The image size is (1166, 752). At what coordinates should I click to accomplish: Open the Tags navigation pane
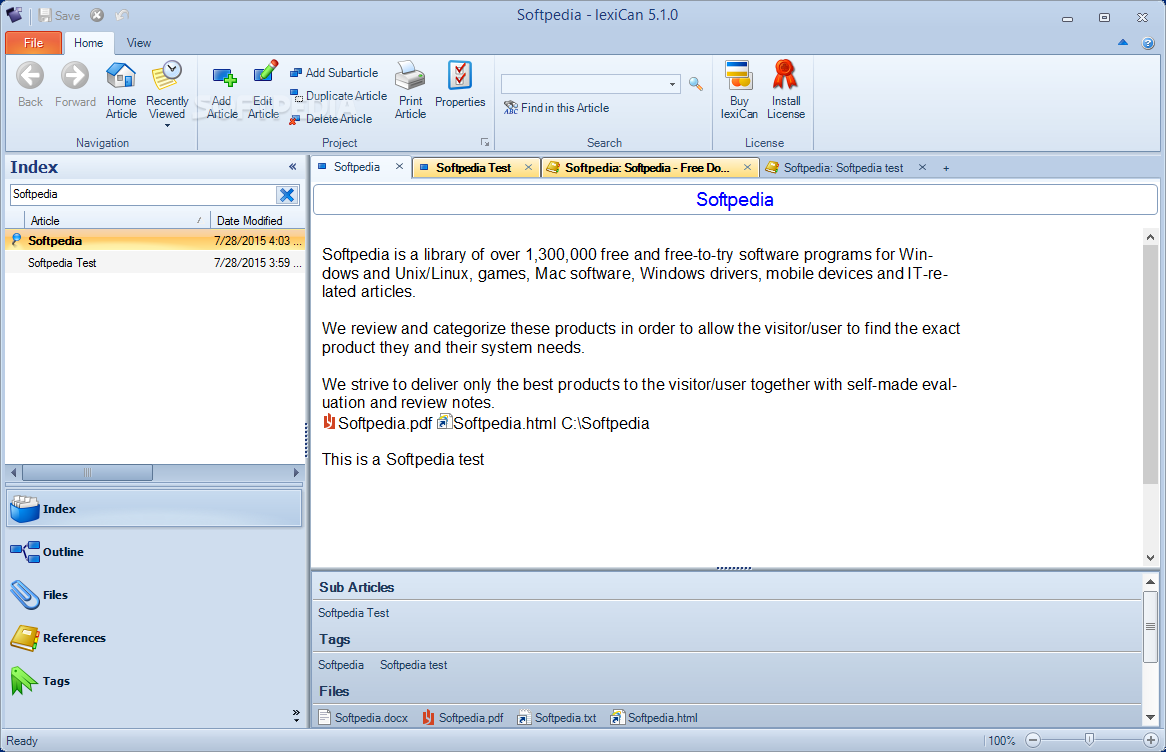pyautogui.click(x=155, y=681)
